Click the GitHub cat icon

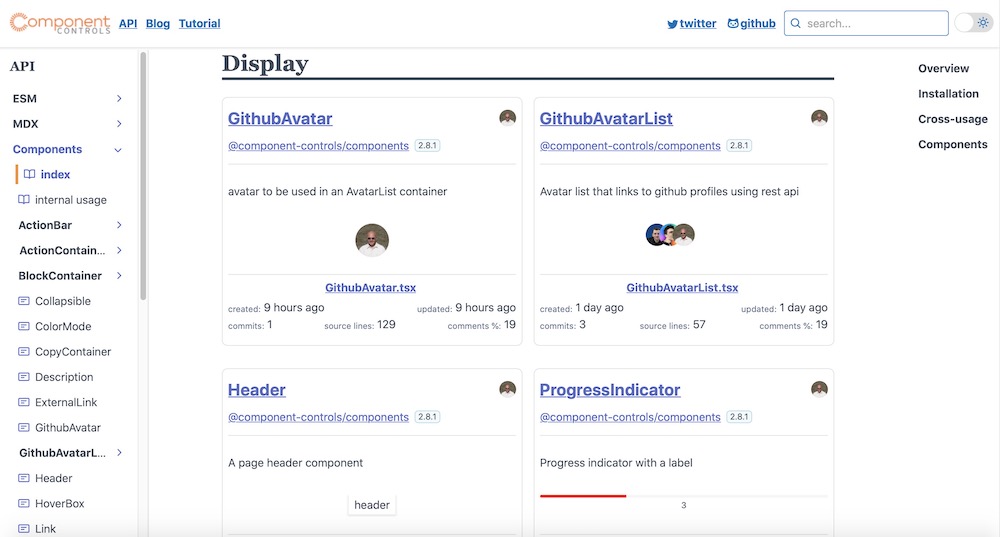coord(733,24)
